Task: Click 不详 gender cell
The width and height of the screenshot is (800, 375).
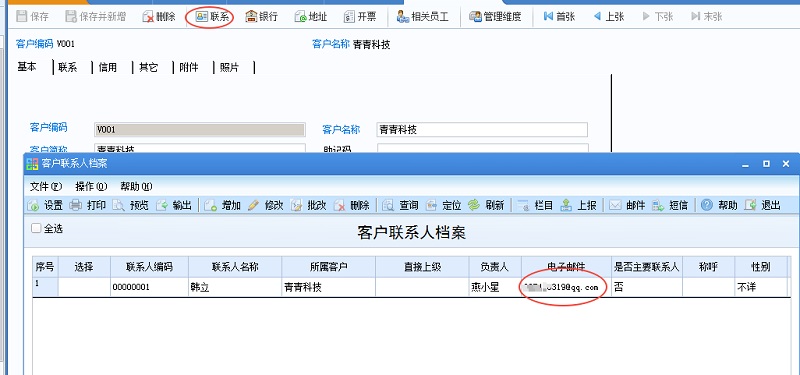Action: [761, 287]
